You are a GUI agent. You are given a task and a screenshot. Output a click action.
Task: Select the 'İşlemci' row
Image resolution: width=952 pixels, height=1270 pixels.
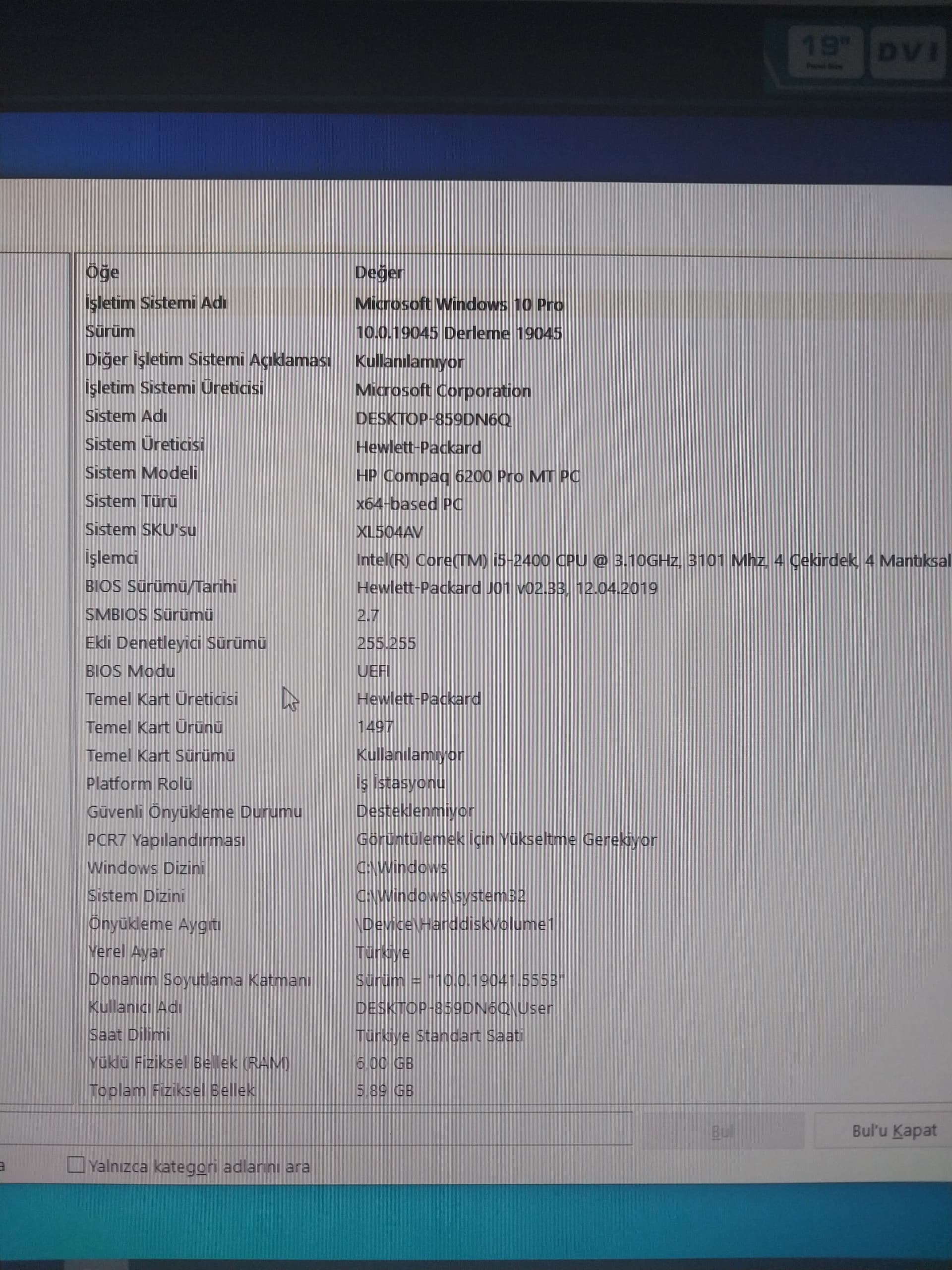point(112,558)
